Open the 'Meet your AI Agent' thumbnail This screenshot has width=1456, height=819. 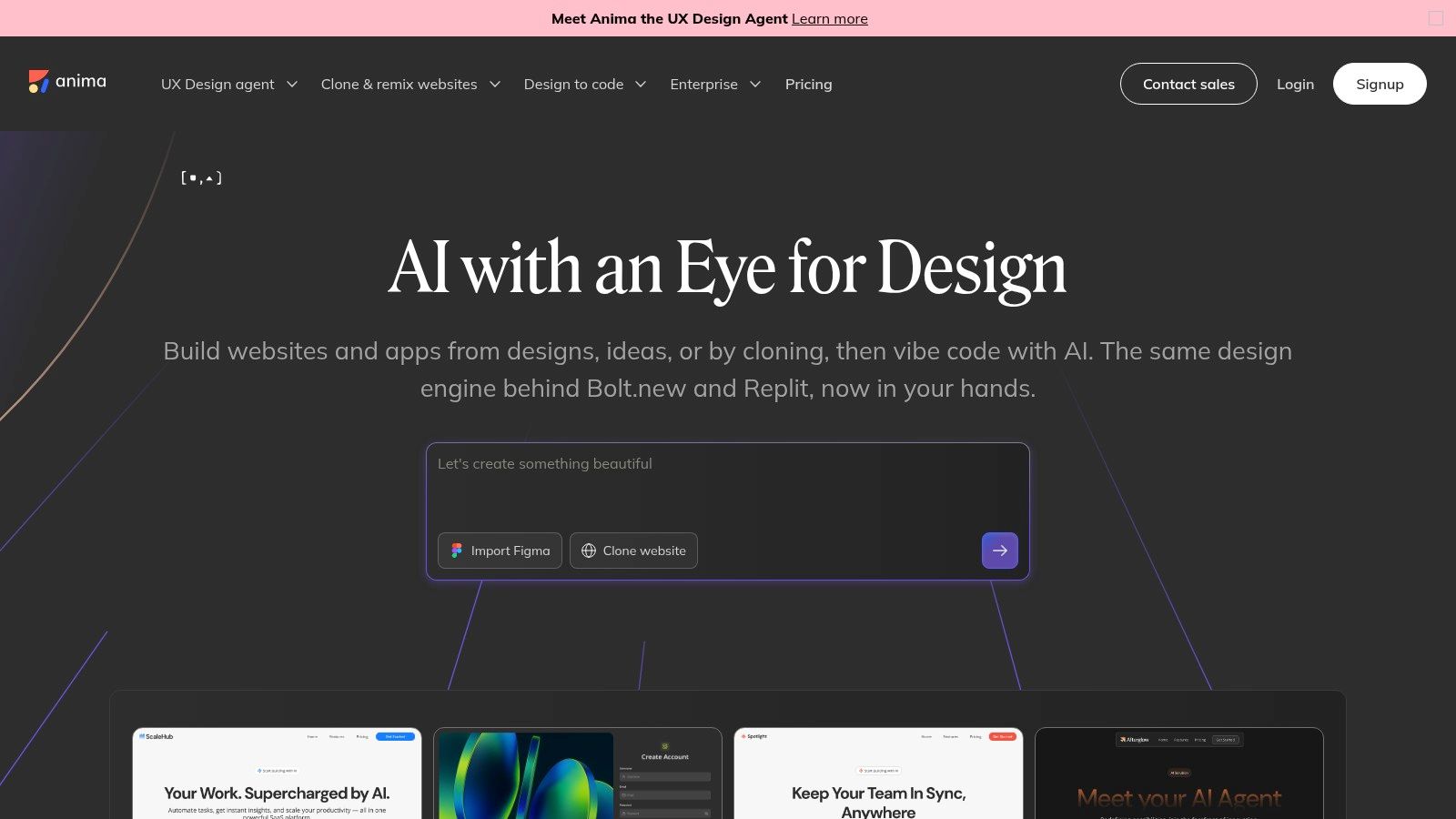tap(1179, 773)
